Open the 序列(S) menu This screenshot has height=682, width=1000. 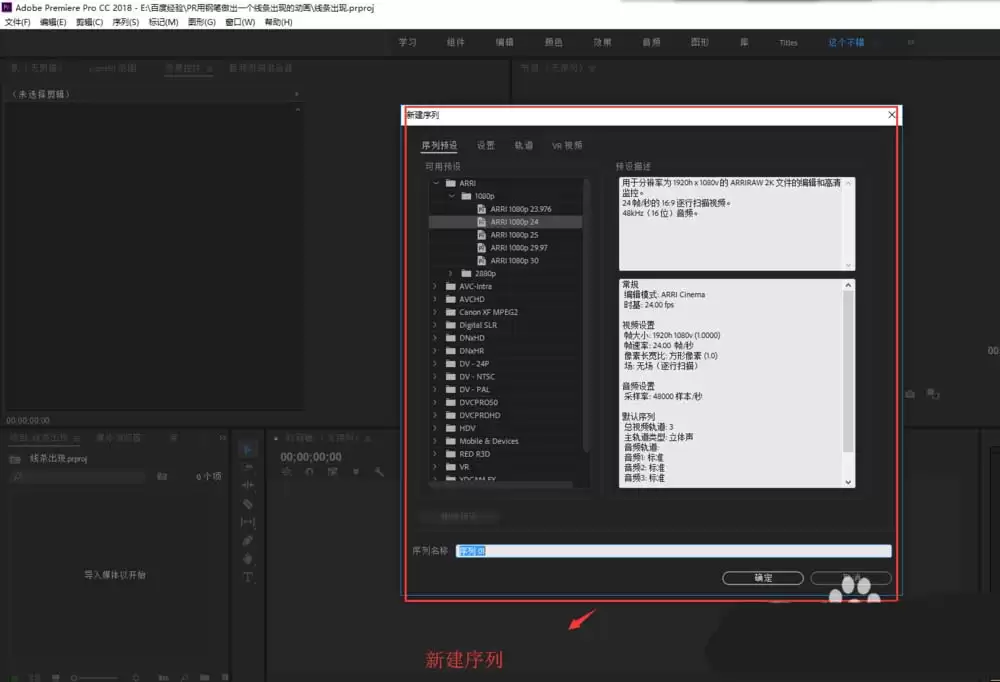(x=126, y=22)
